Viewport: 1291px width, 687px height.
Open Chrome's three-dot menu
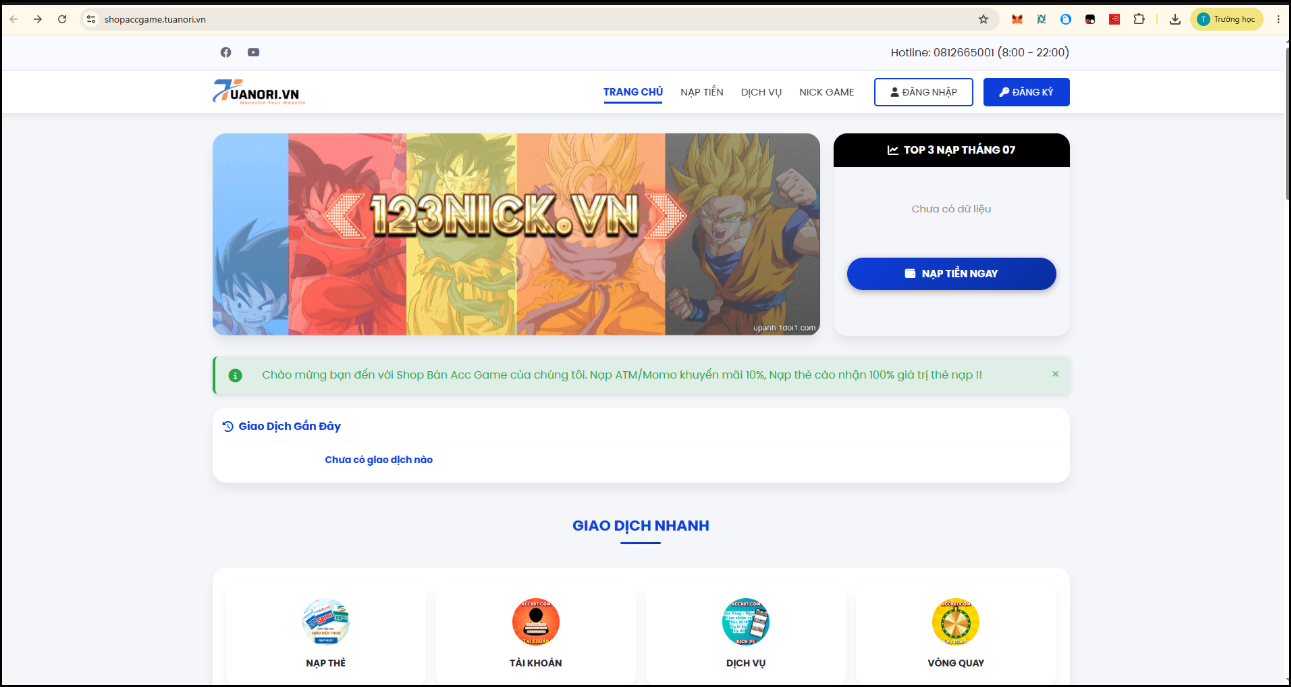coord(1278,19)
